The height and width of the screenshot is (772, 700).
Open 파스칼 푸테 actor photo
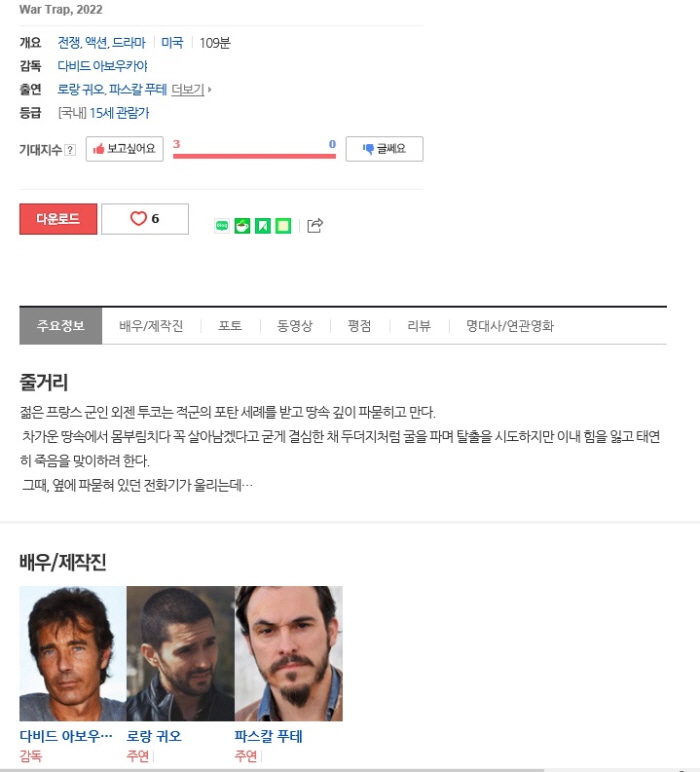point(289,653)
